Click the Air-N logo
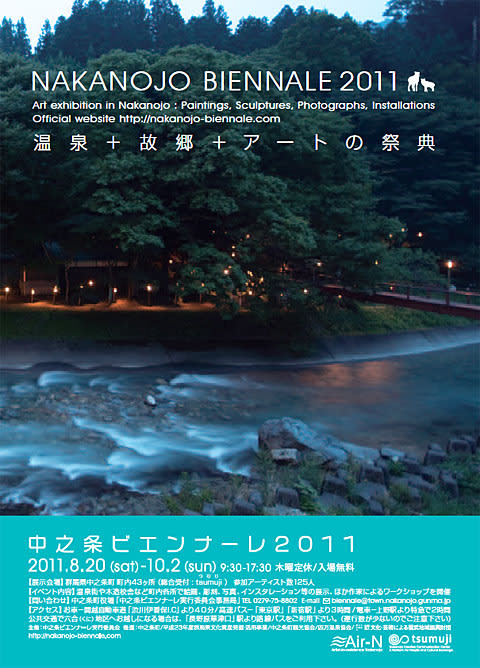 click(x=356, y=643)
